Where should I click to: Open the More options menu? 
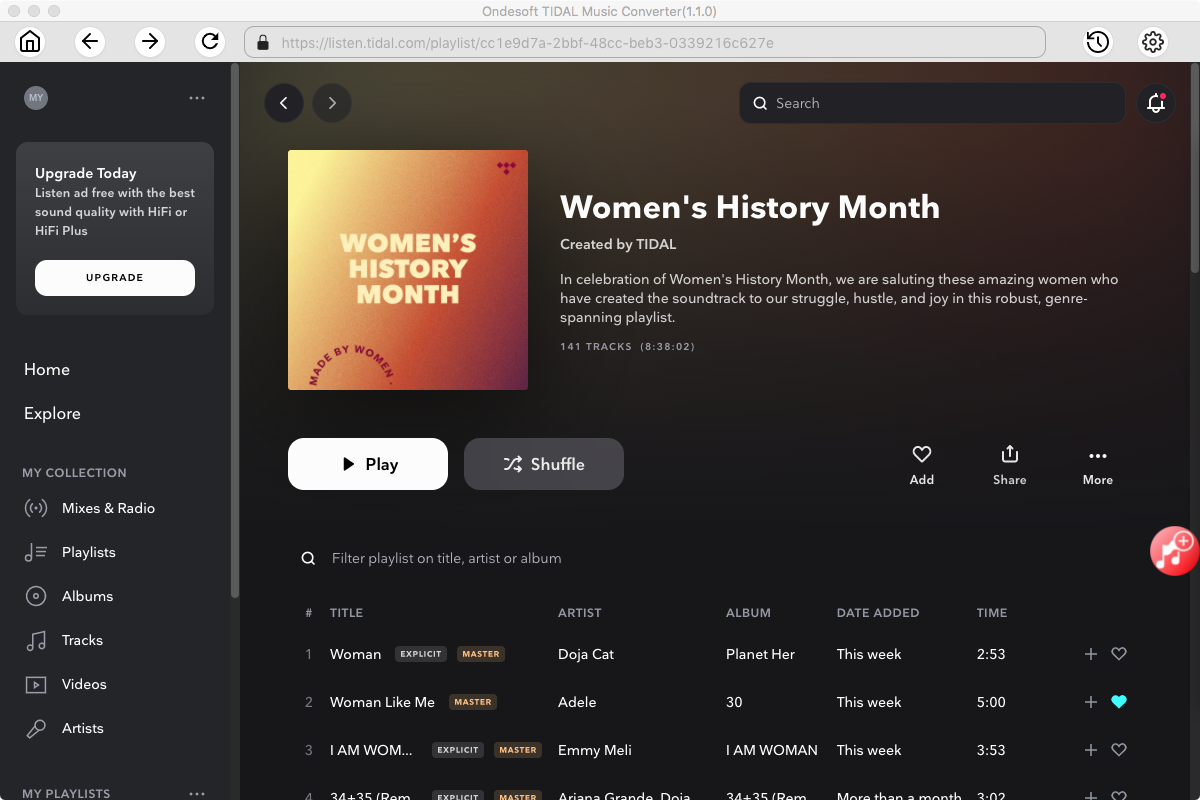(x=1098, y=465)
